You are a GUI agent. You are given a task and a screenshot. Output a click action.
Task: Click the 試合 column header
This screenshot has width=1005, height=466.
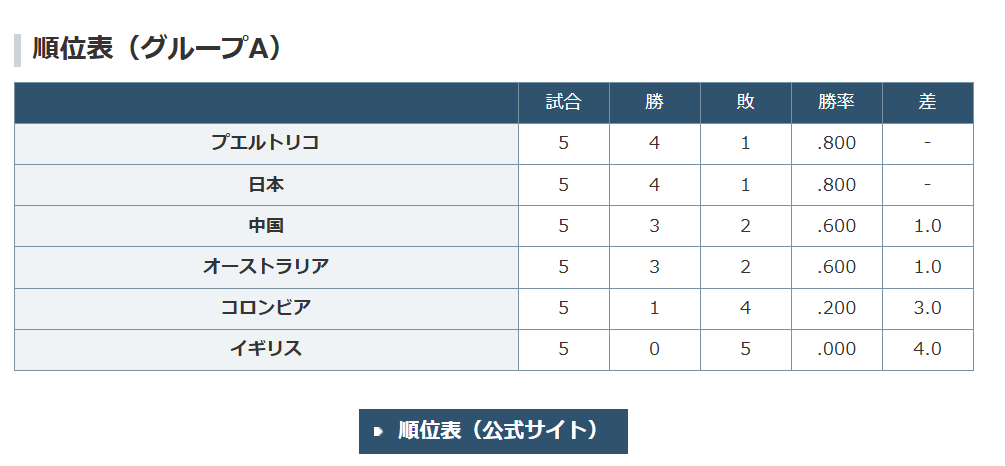point(563,102)
